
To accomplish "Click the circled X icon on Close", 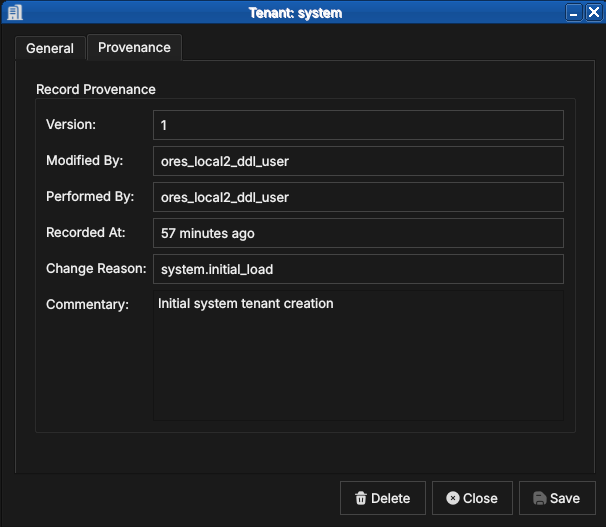I will coord(453,498).
